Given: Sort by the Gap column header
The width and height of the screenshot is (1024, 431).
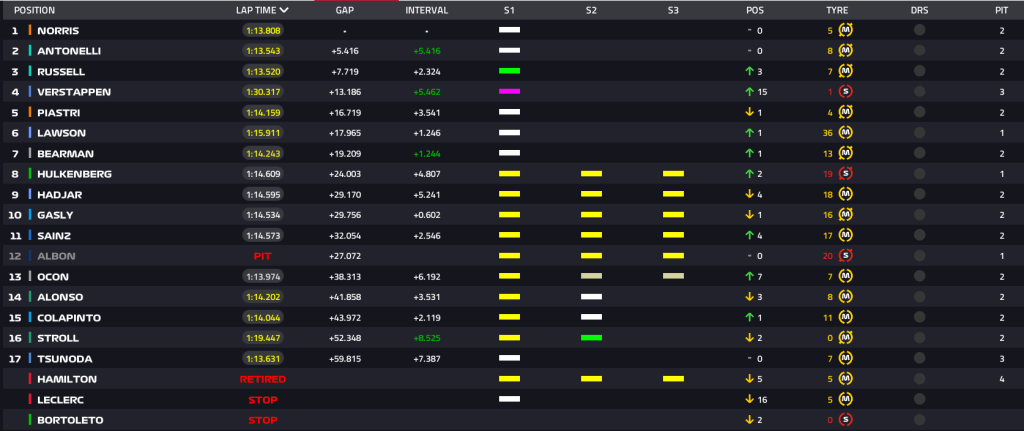Looking at the screenshot, I should pos(345,10).
